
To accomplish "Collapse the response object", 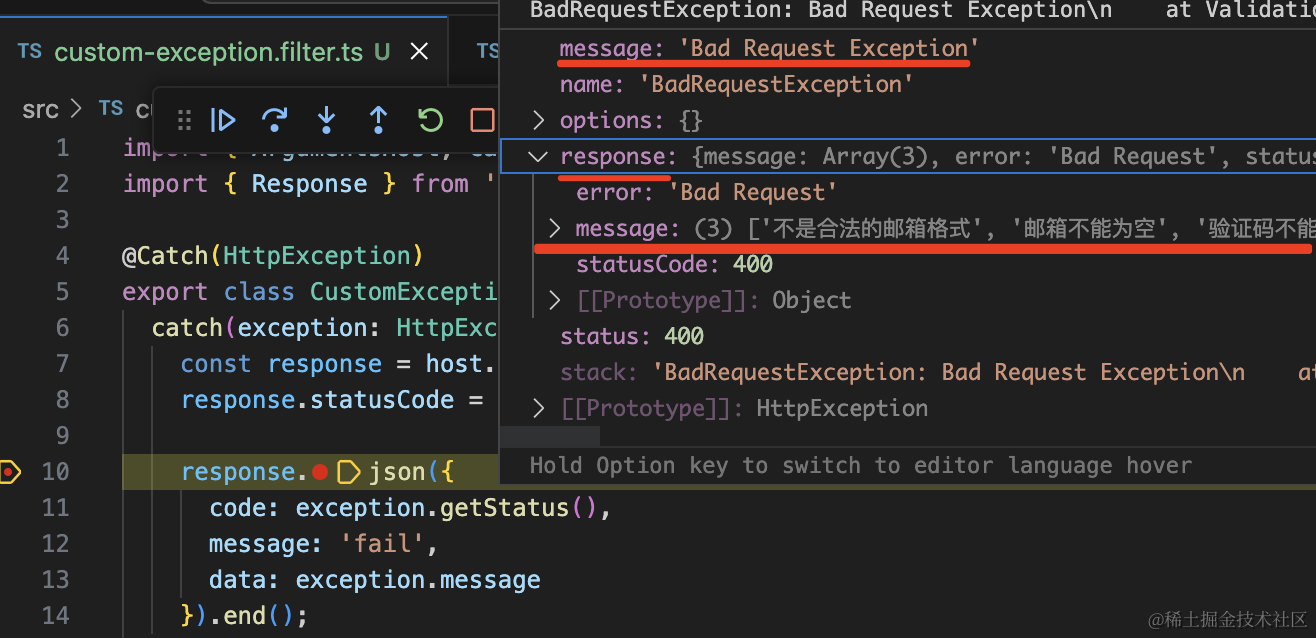I will [x=539, y=157].
